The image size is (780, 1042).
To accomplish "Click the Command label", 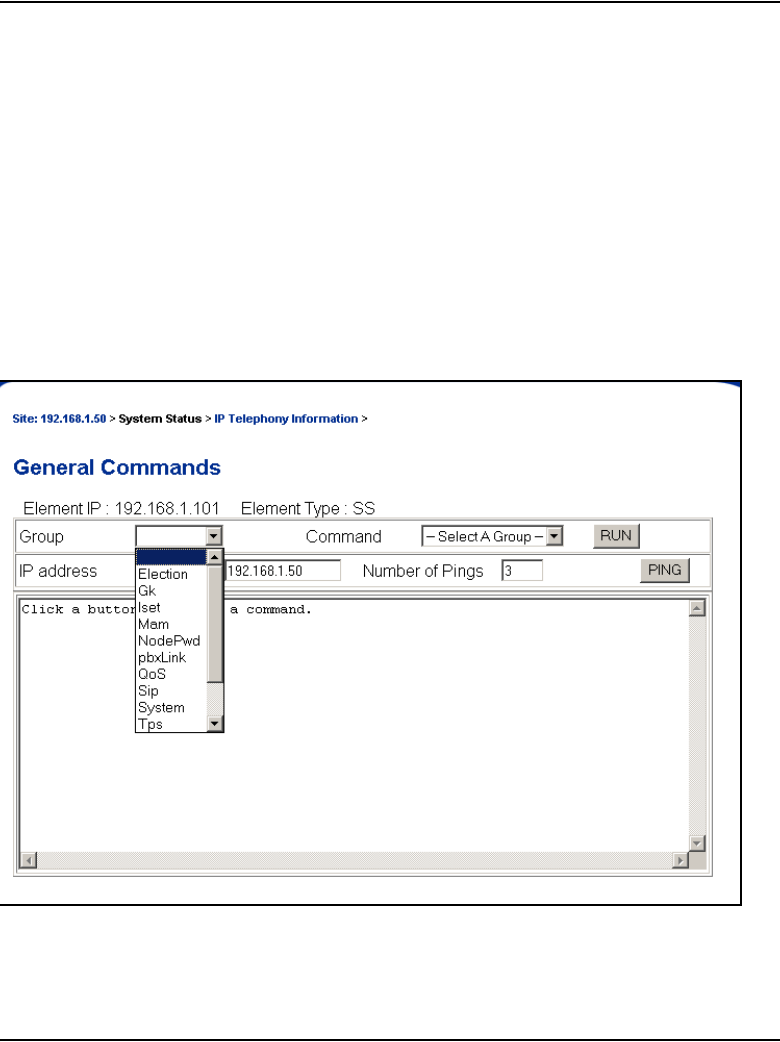I will (343, 536).
